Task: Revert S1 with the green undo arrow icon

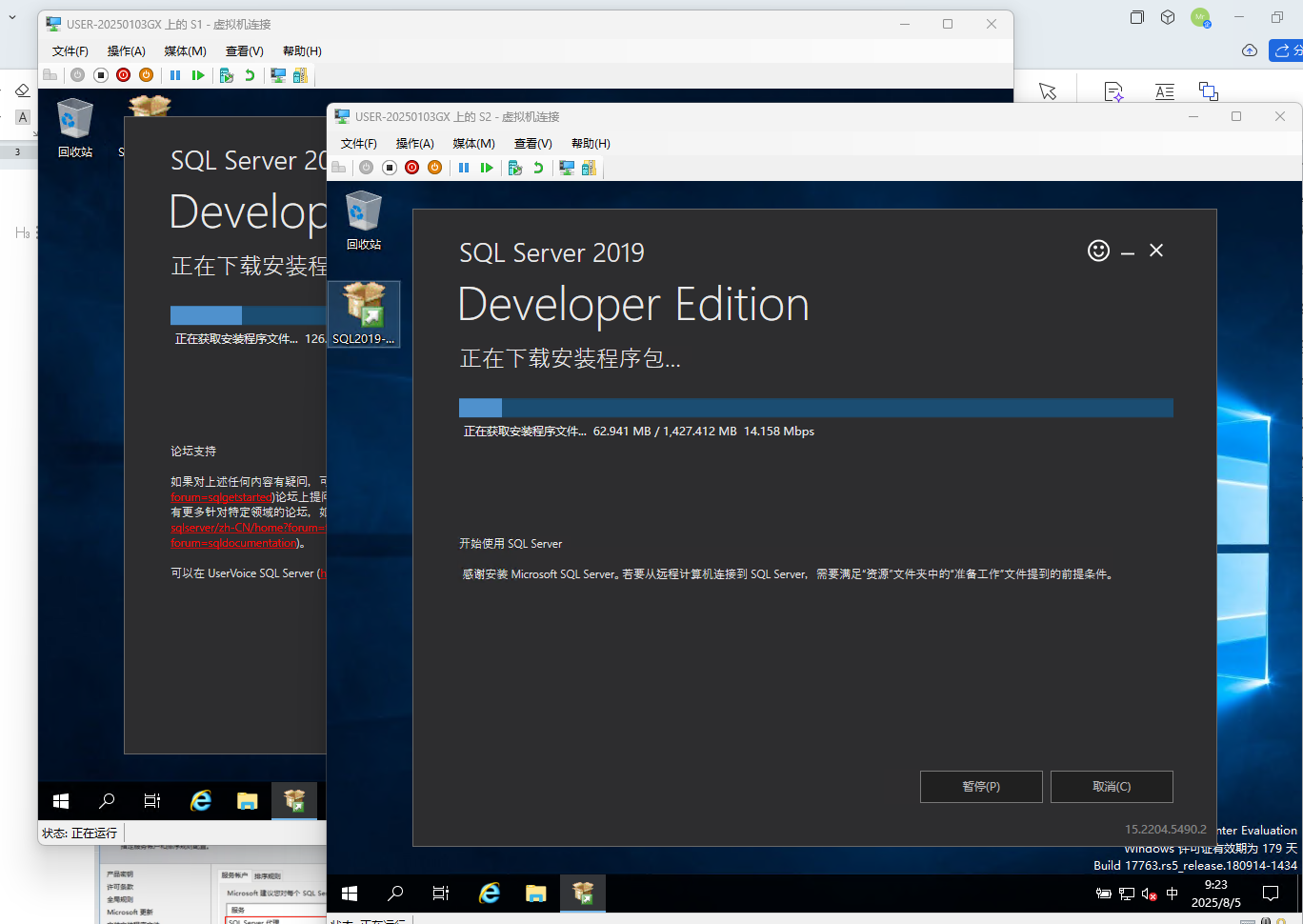Action: (x=250, y=75)
